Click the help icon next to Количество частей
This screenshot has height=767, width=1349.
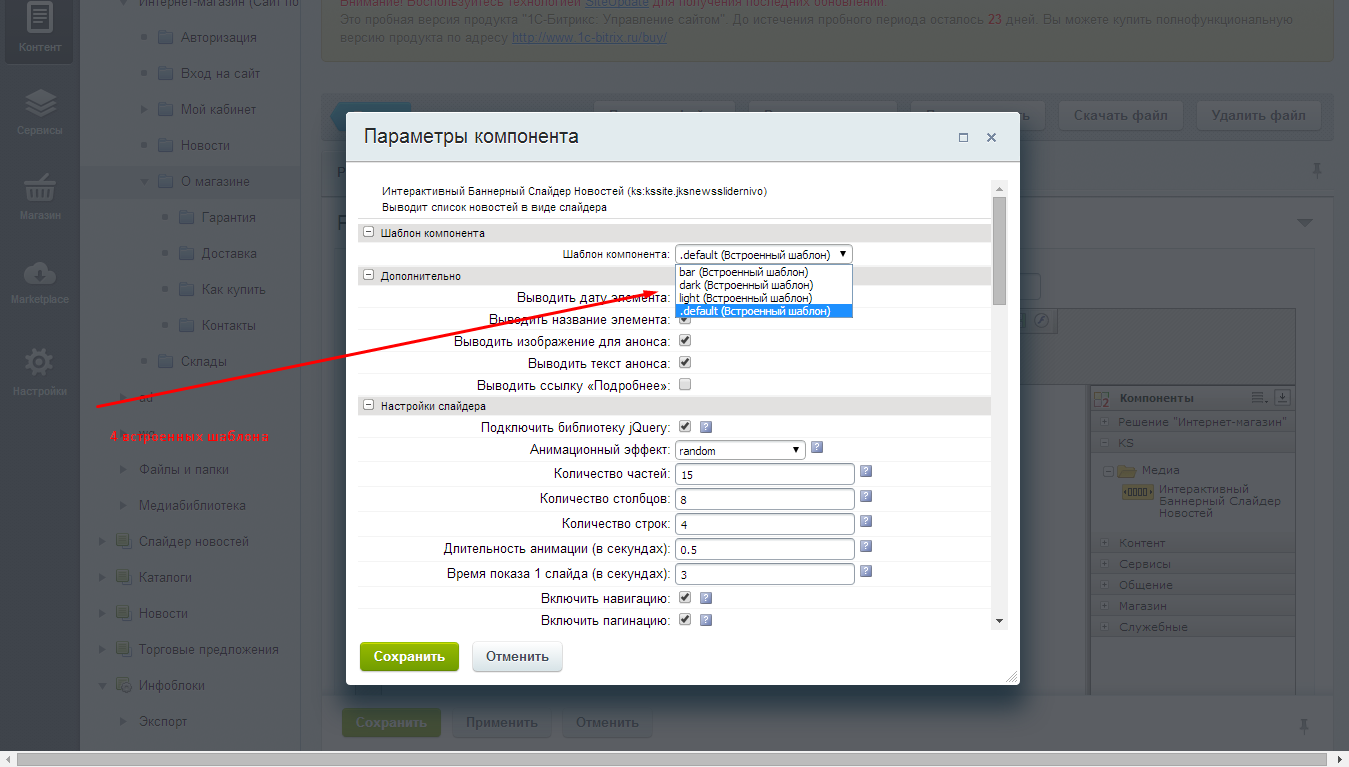pyautogui.click(x=865, y=470)
